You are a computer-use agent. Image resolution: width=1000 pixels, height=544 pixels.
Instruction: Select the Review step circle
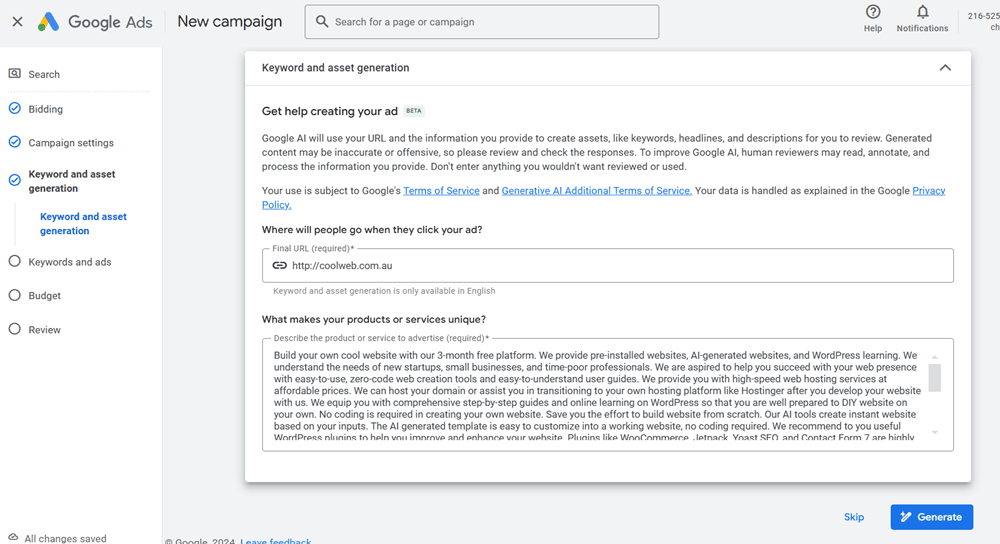pos(14,330)
